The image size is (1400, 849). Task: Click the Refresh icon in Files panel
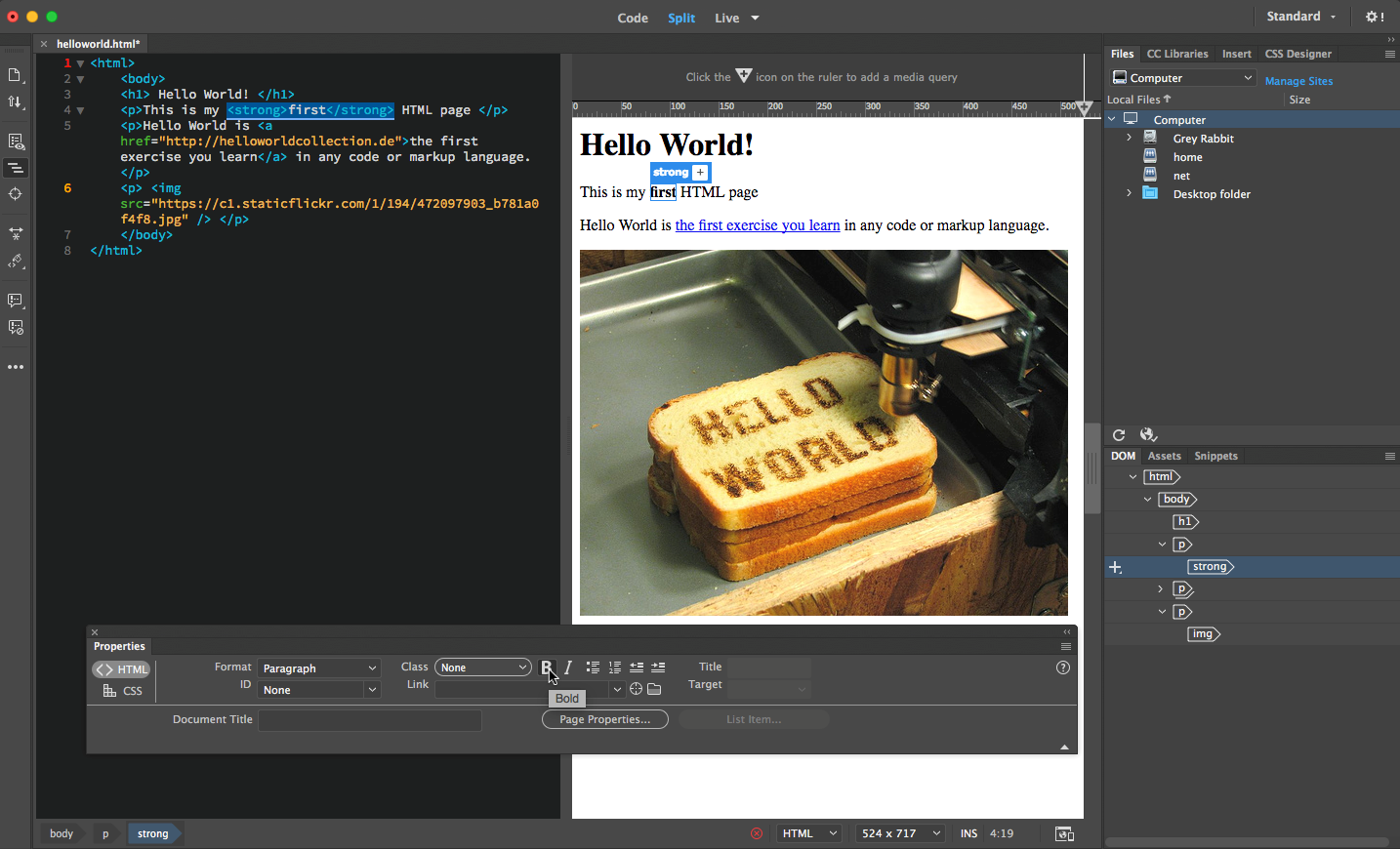click(1119, 435)
